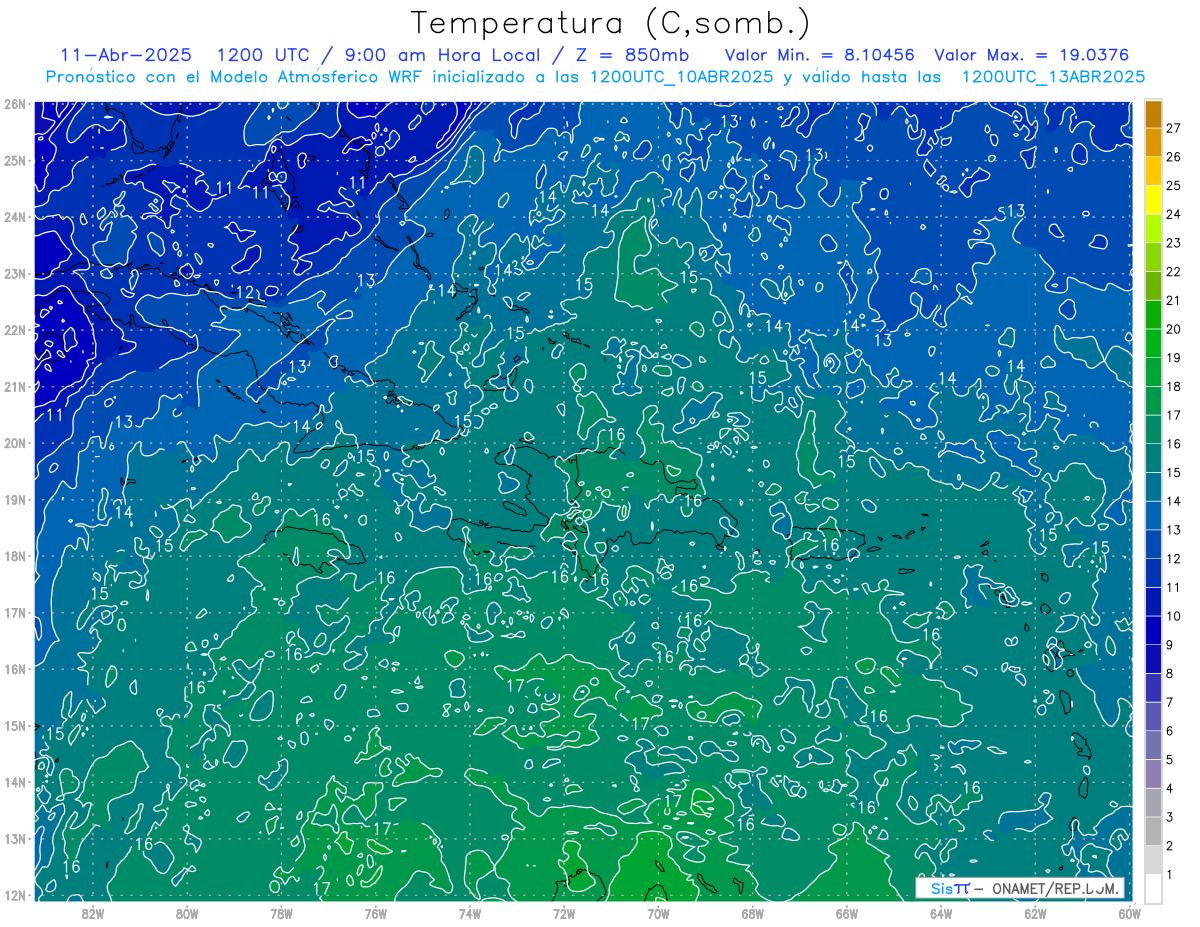Click the '76W' longitude axis label
This screenshot has height=927, width=1200.
(x=375, y=912)
